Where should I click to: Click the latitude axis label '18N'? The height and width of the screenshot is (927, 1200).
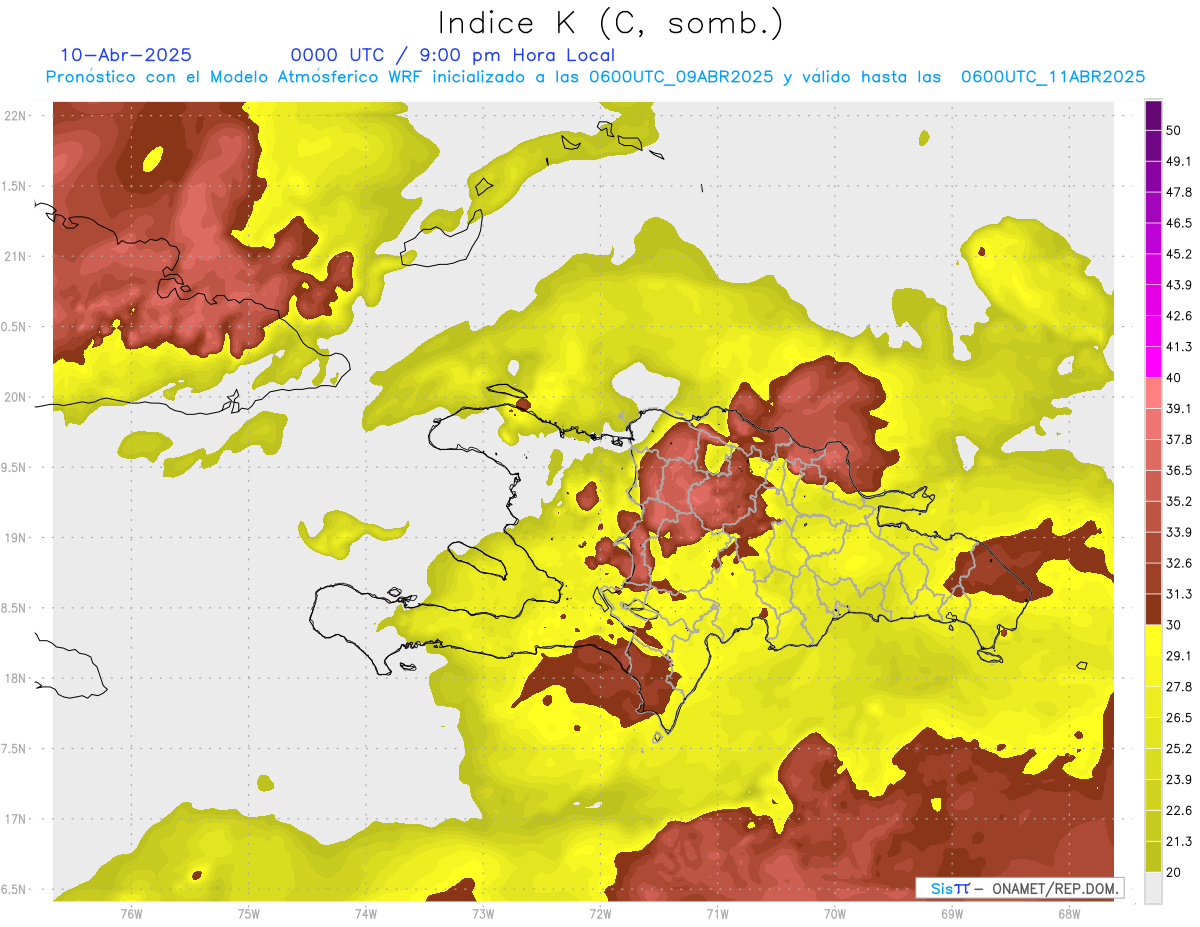coord(15,678)
